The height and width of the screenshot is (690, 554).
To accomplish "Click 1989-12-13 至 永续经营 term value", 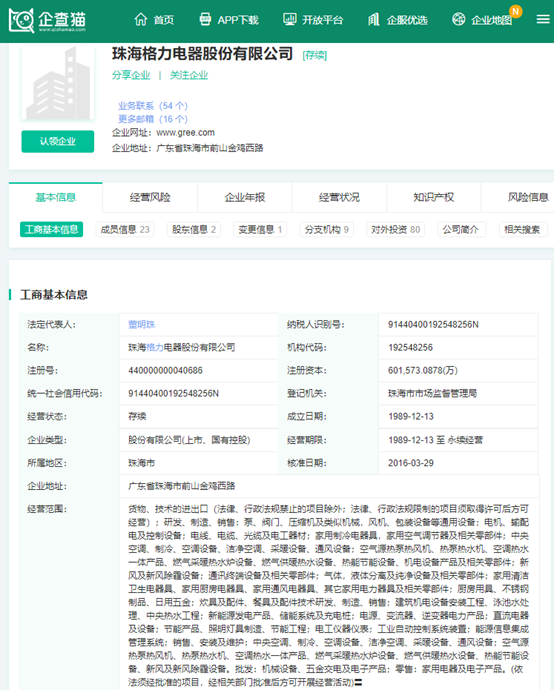I will coord(435,440).
